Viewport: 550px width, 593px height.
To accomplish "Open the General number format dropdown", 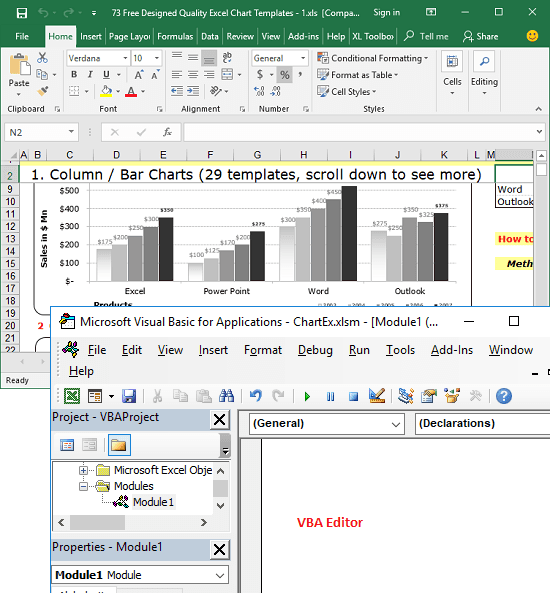I will 303,58.
